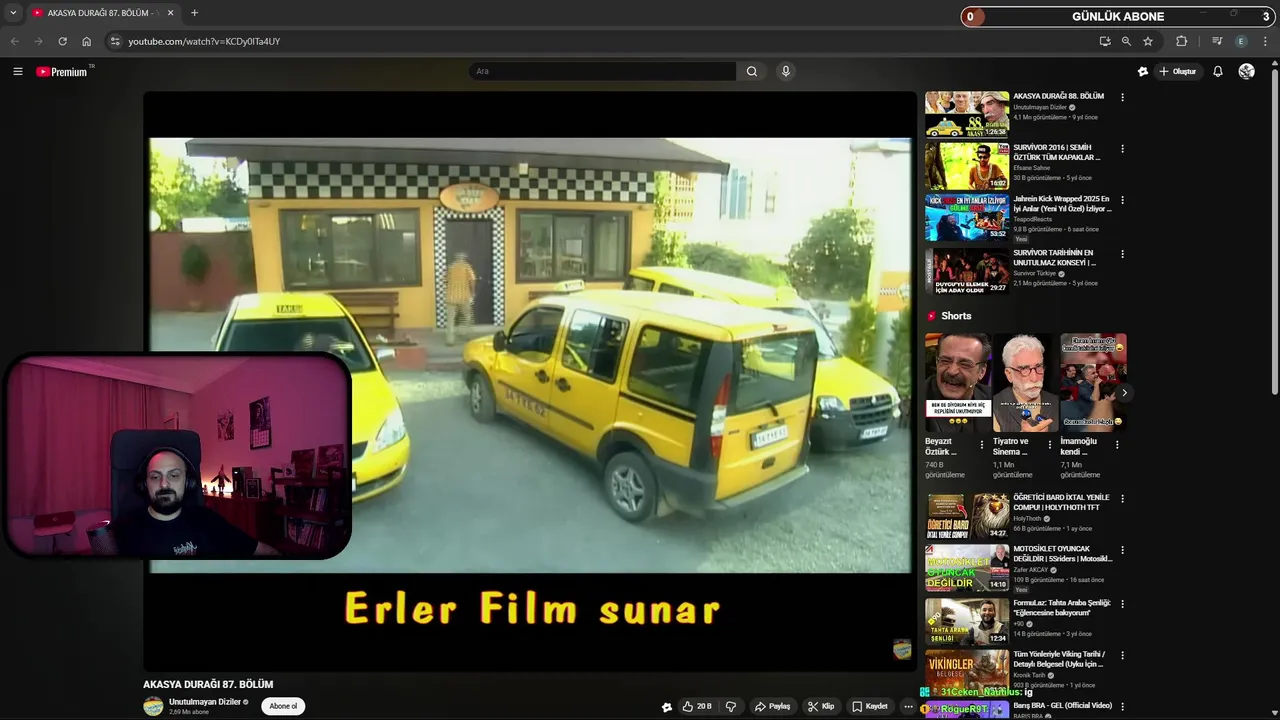Subscribe using Abone ol button

(x=283, y=706)
